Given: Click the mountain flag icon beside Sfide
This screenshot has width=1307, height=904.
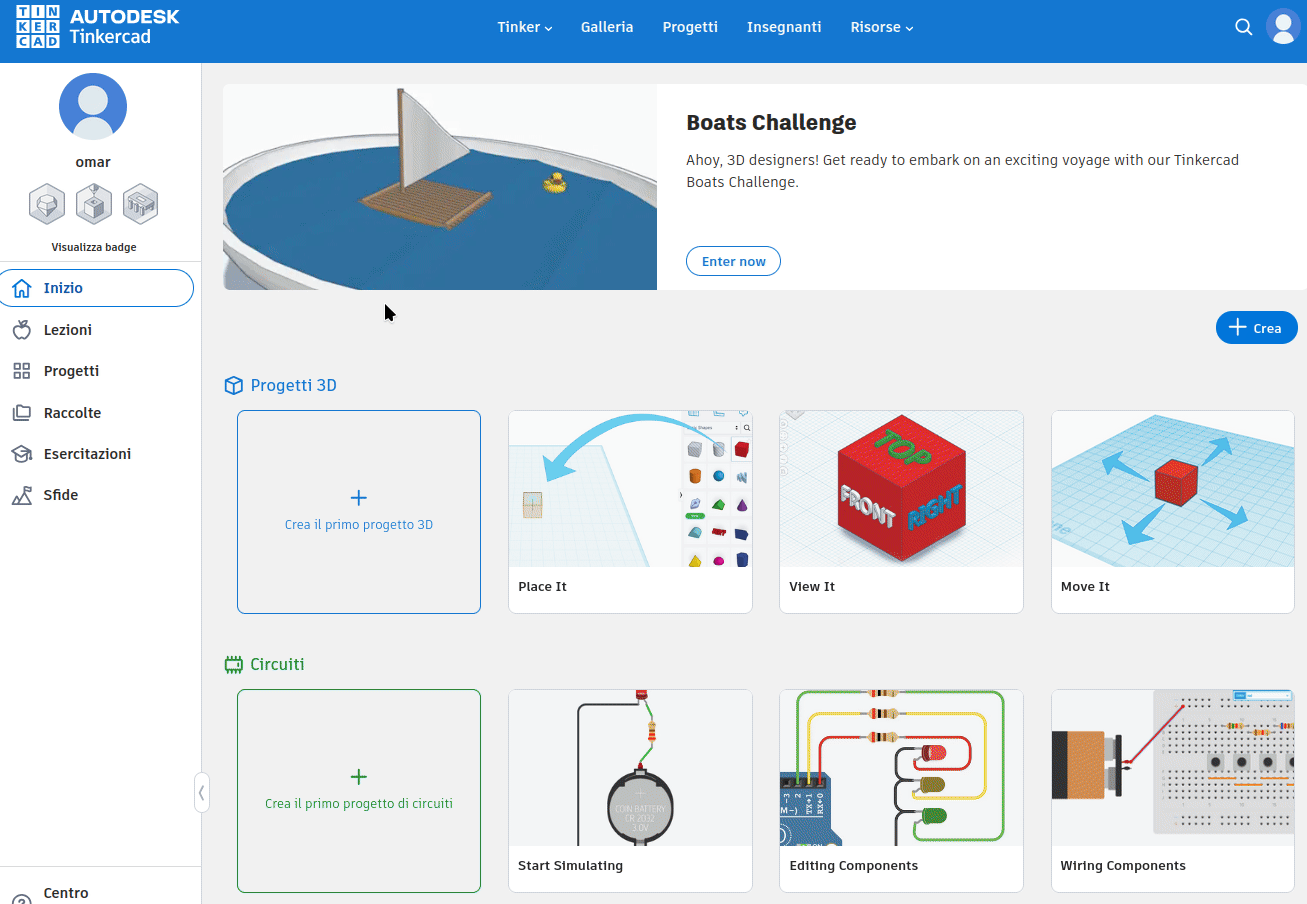Looking at the screenshot, I should pos(22,495).
